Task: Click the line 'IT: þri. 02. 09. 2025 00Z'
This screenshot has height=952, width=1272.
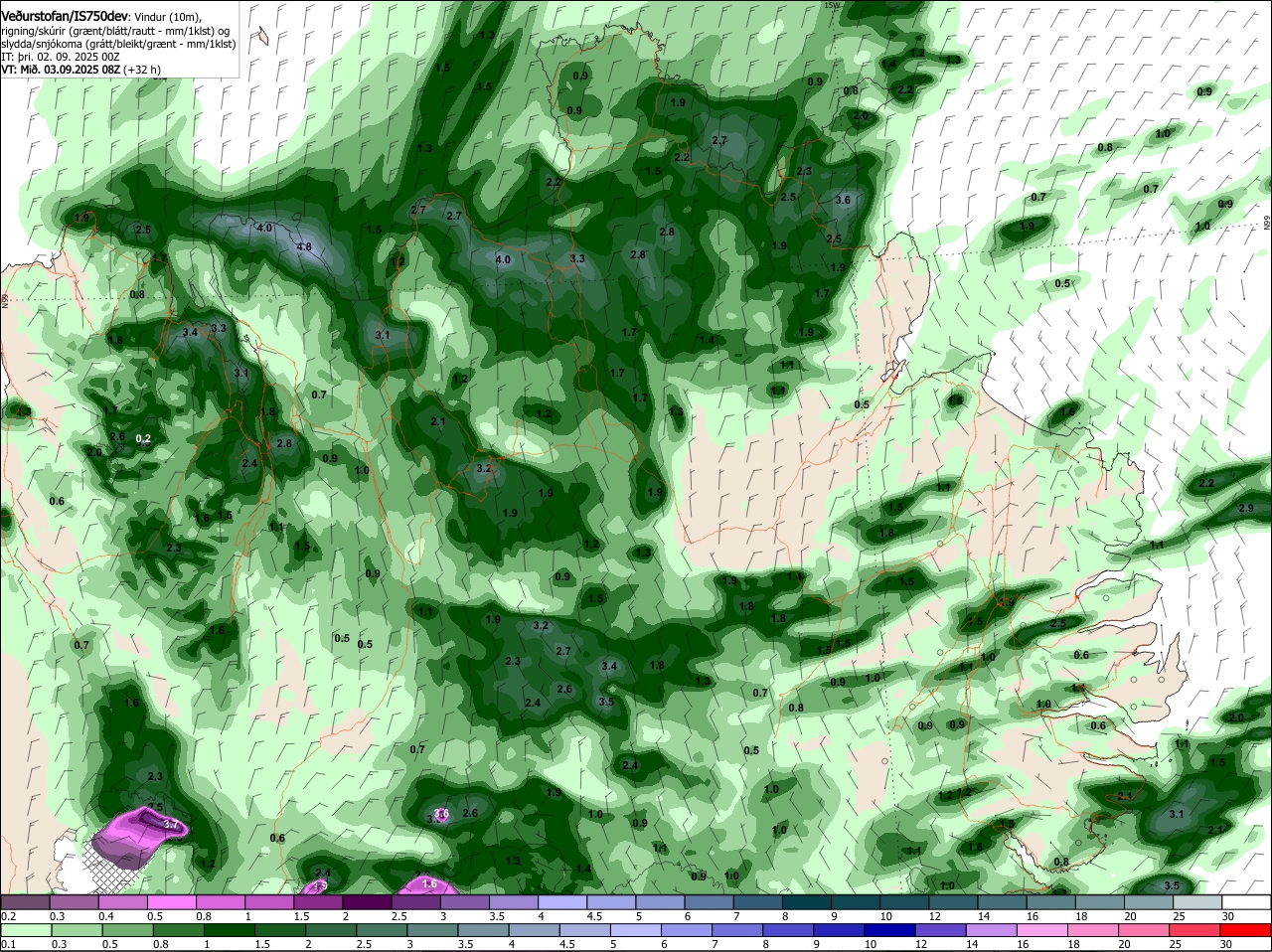Action: click(x=61, y=57)
